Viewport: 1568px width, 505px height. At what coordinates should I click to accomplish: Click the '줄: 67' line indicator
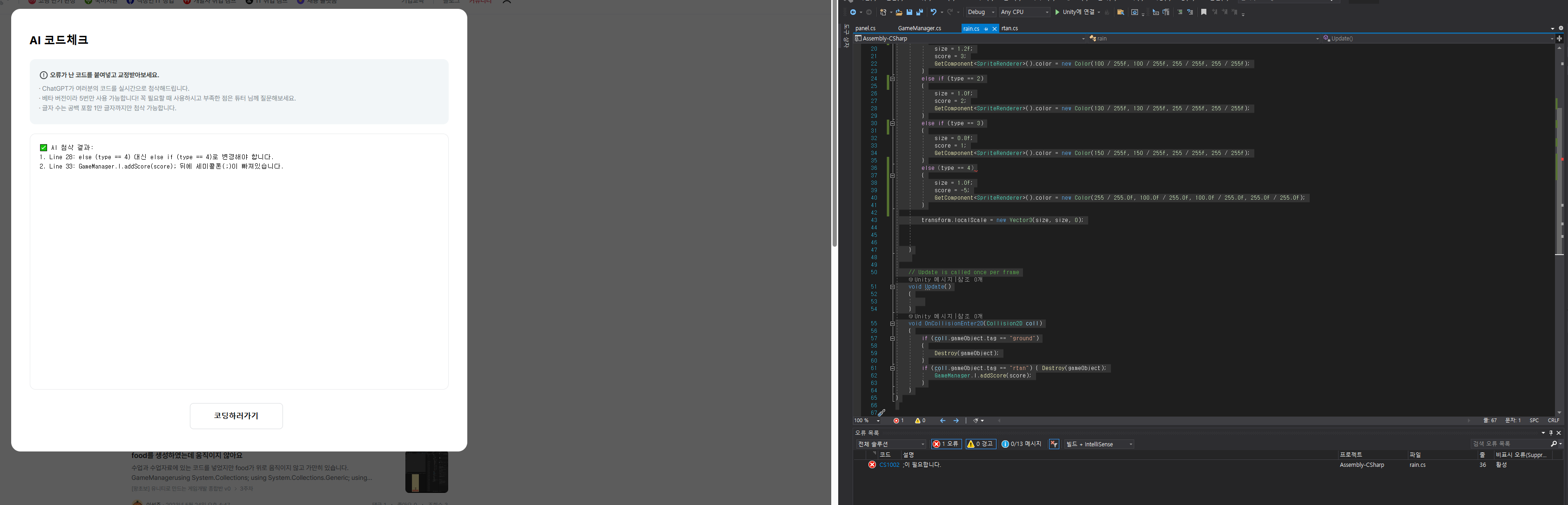click(1489, 420)
